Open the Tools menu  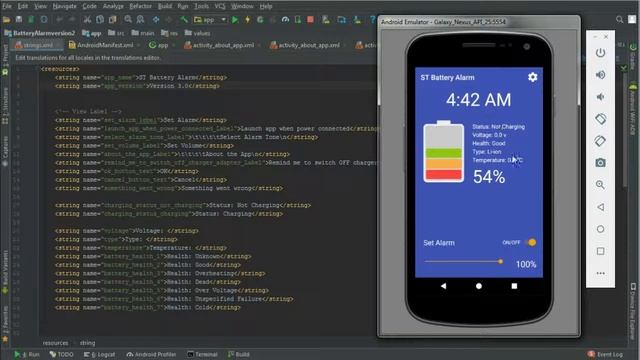coord(201,6)
